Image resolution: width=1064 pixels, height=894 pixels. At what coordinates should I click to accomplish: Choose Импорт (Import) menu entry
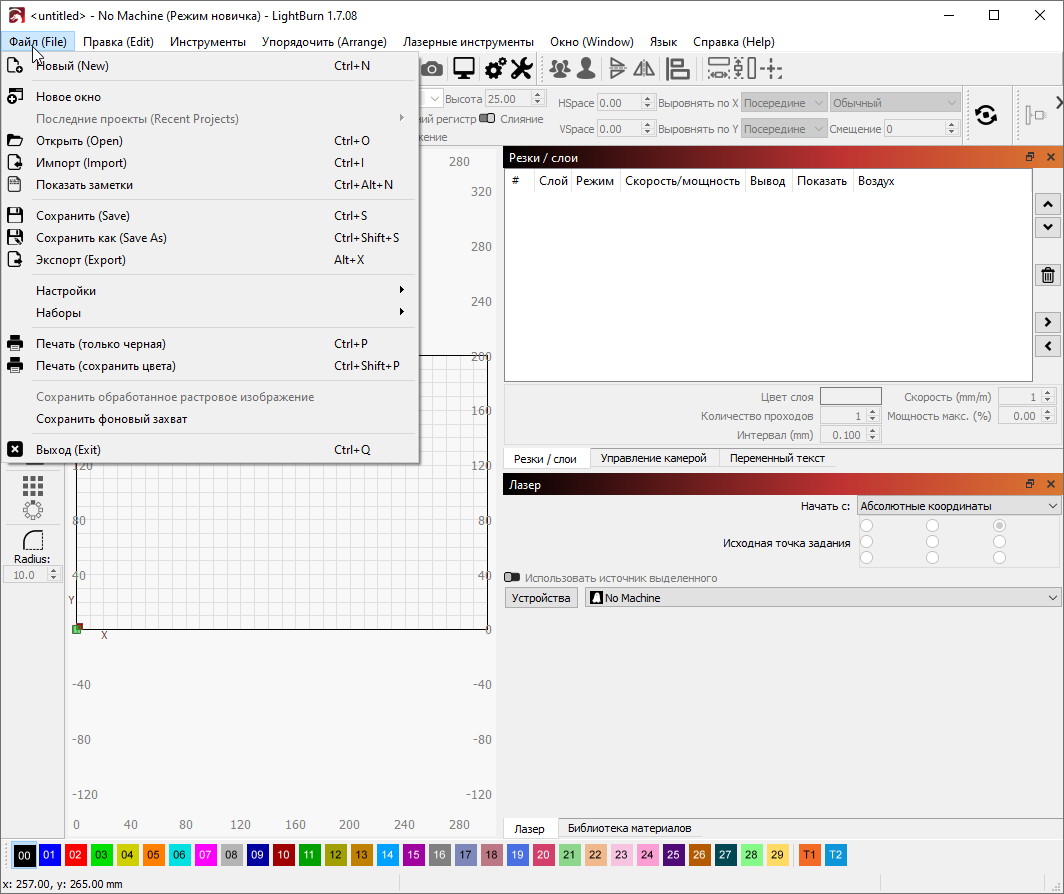tap(210, 163)
